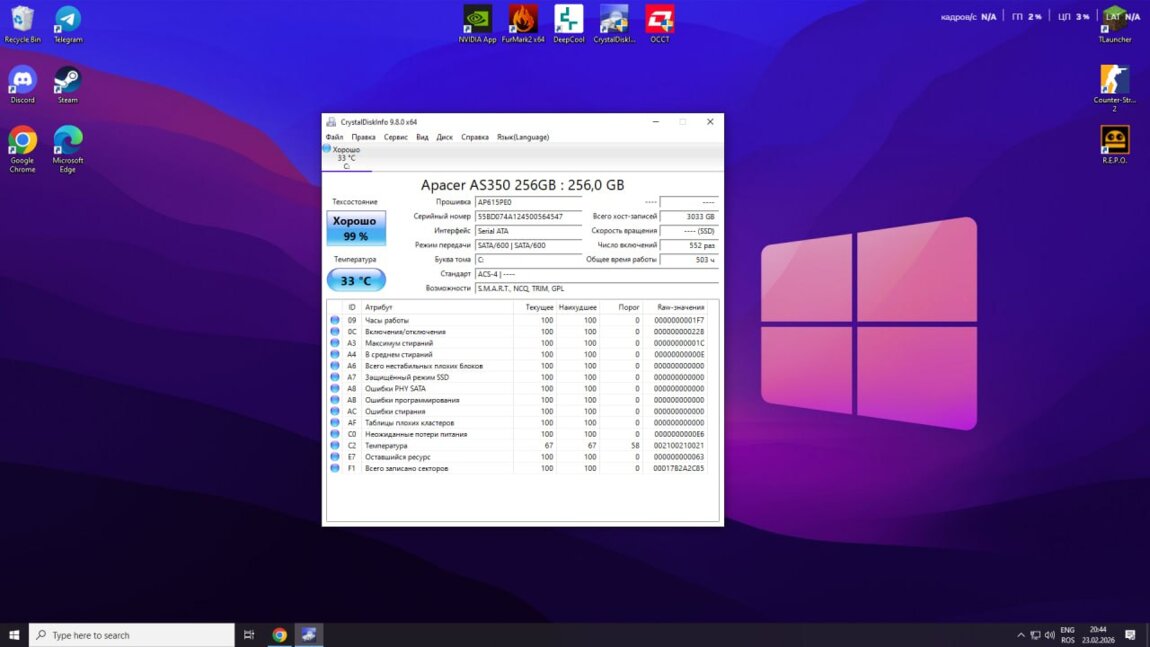Open the Telegram desktop shortcut

click(x=68, y=20)
